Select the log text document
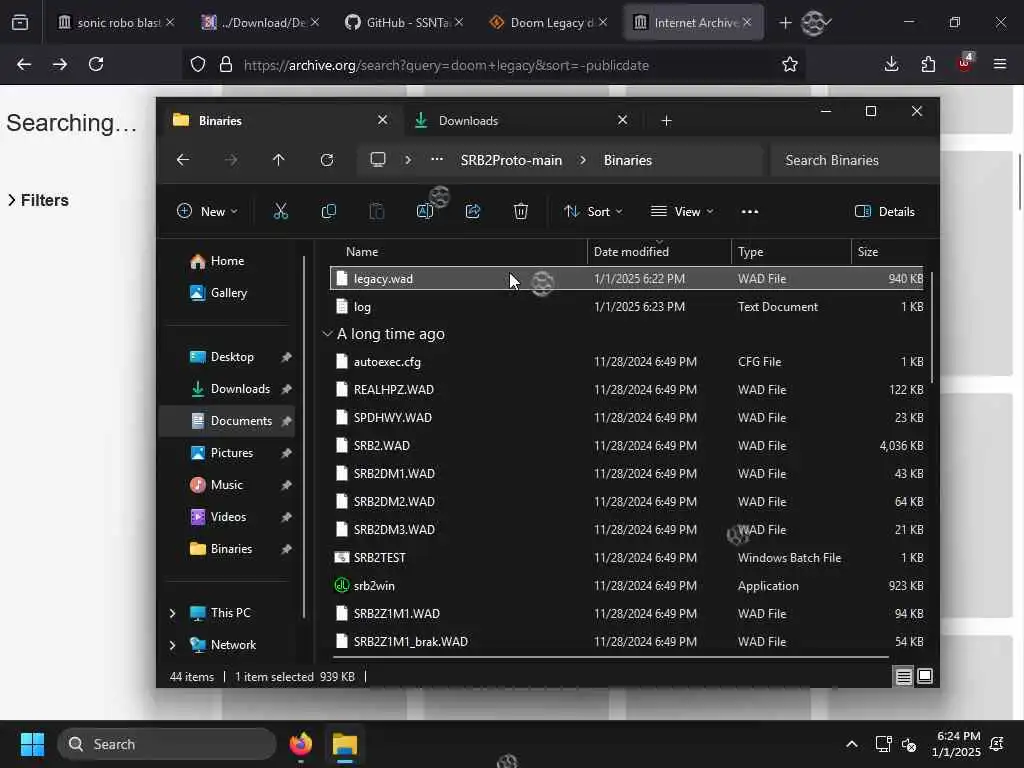The image size is (1024, 768). [627, 306]
